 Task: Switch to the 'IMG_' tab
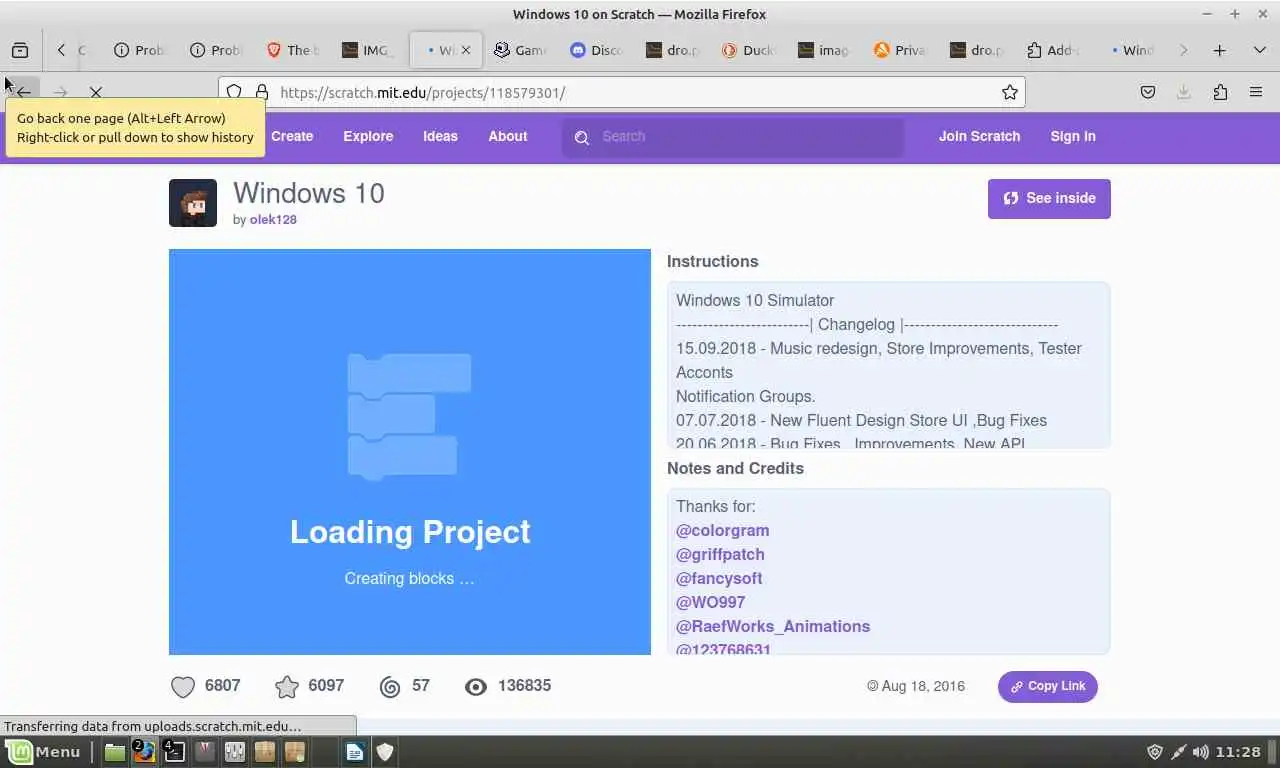[x=368, y=50]
